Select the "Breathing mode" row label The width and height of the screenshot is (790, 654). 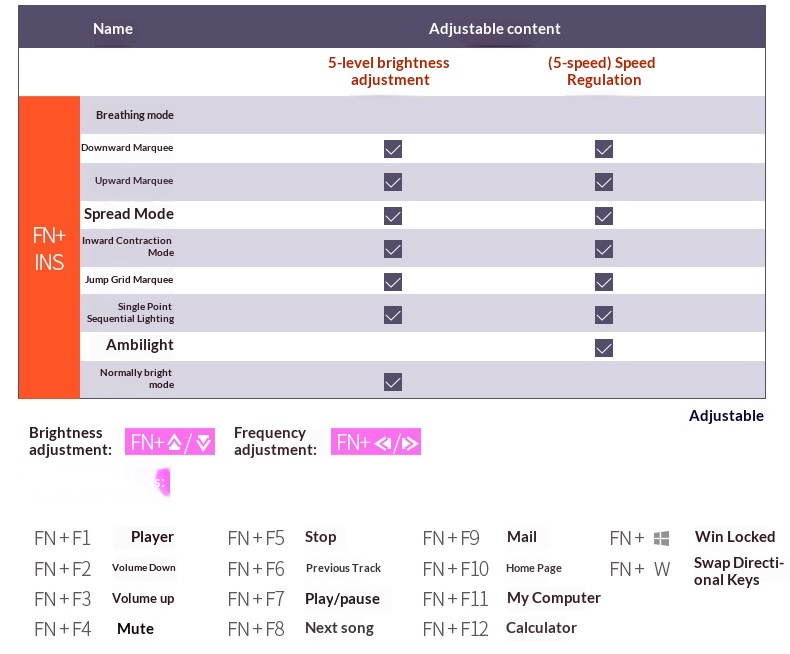point(134,115)
